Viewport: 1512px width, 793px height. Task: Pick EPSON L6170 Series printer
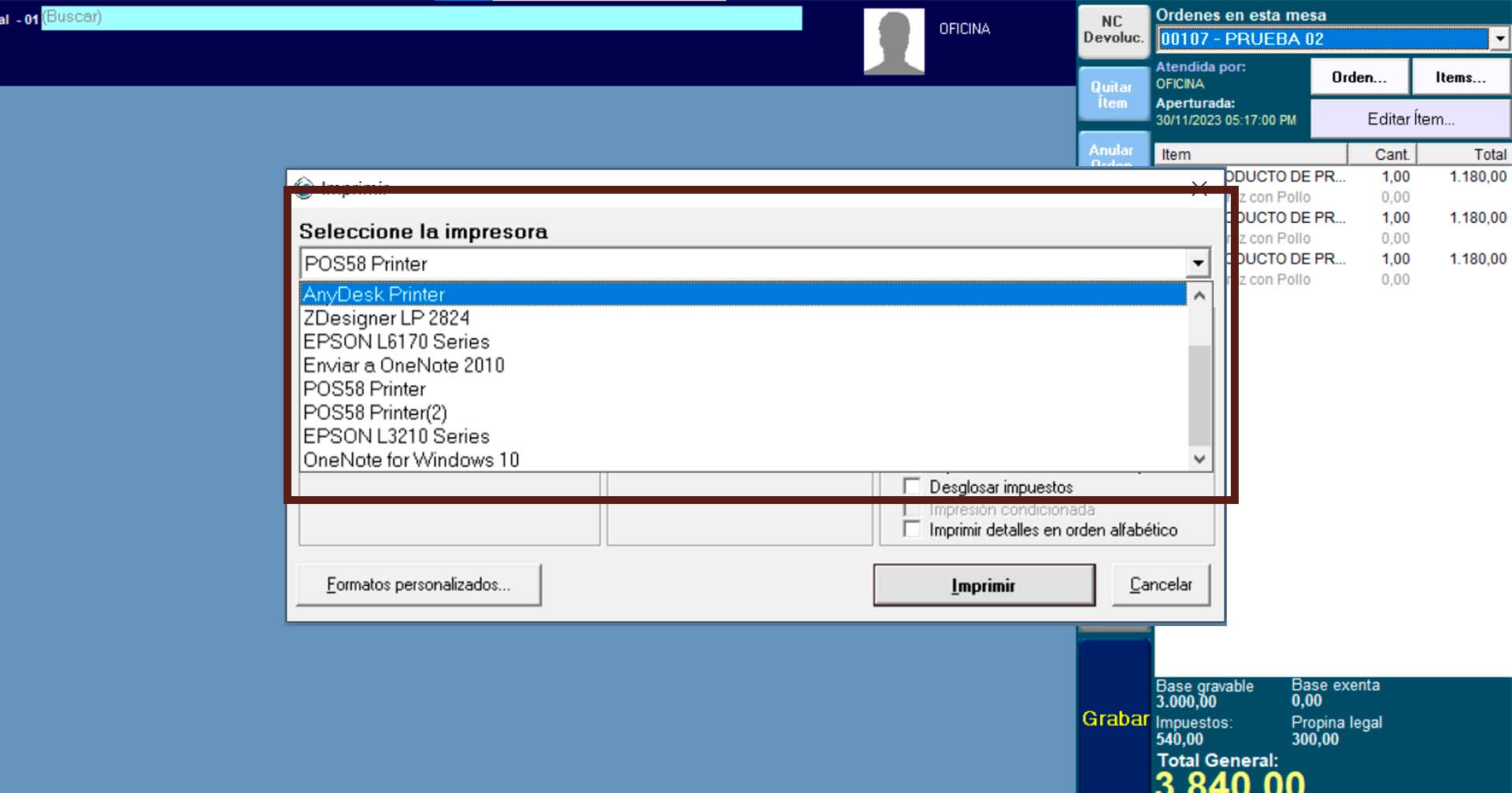click(396, 342)
